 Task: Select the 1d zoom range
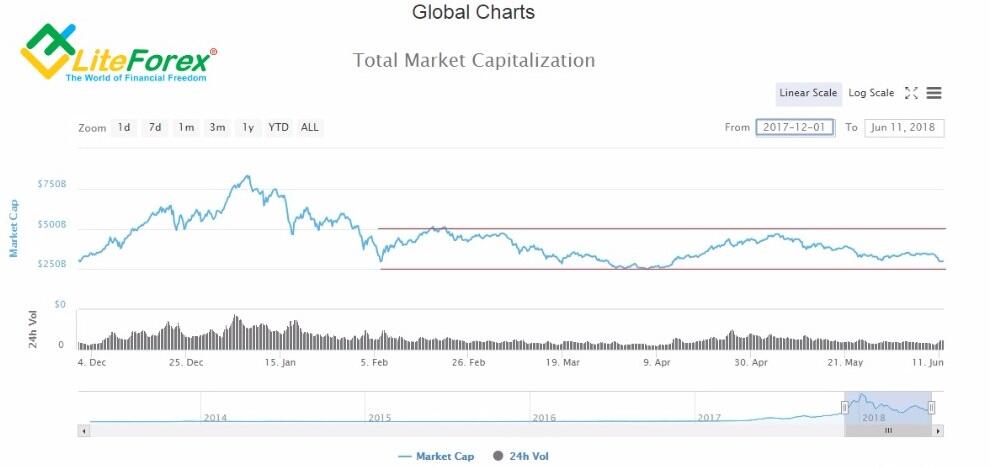tap(124, 128)
